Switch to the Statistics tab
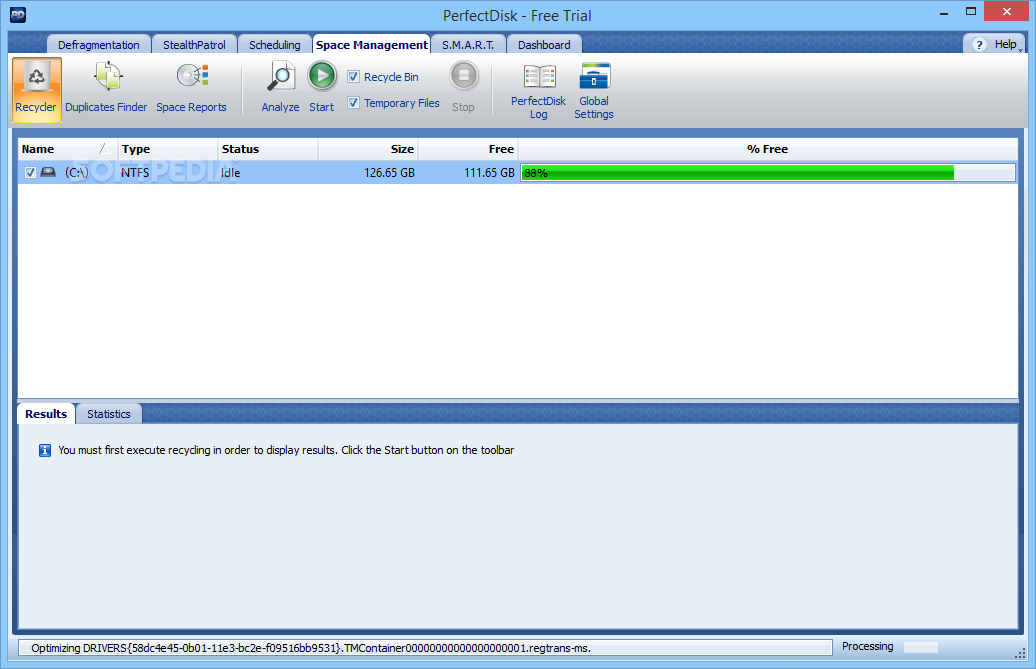1036x669 pixels. point(109,414)
